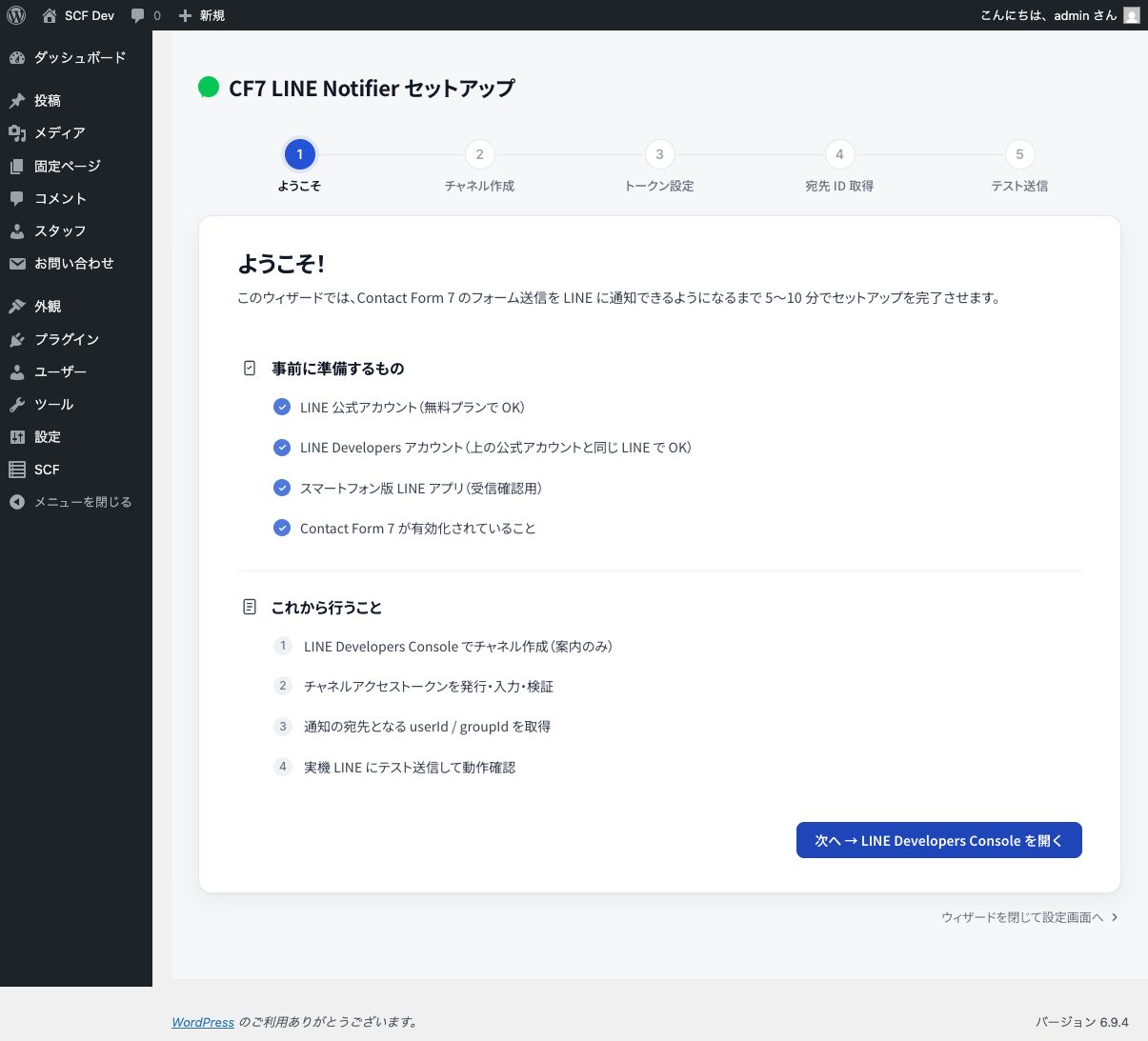The image size is (1148, 1041).
Task: Click the 外観 paintbrush icon
Action: pos(17,307)
